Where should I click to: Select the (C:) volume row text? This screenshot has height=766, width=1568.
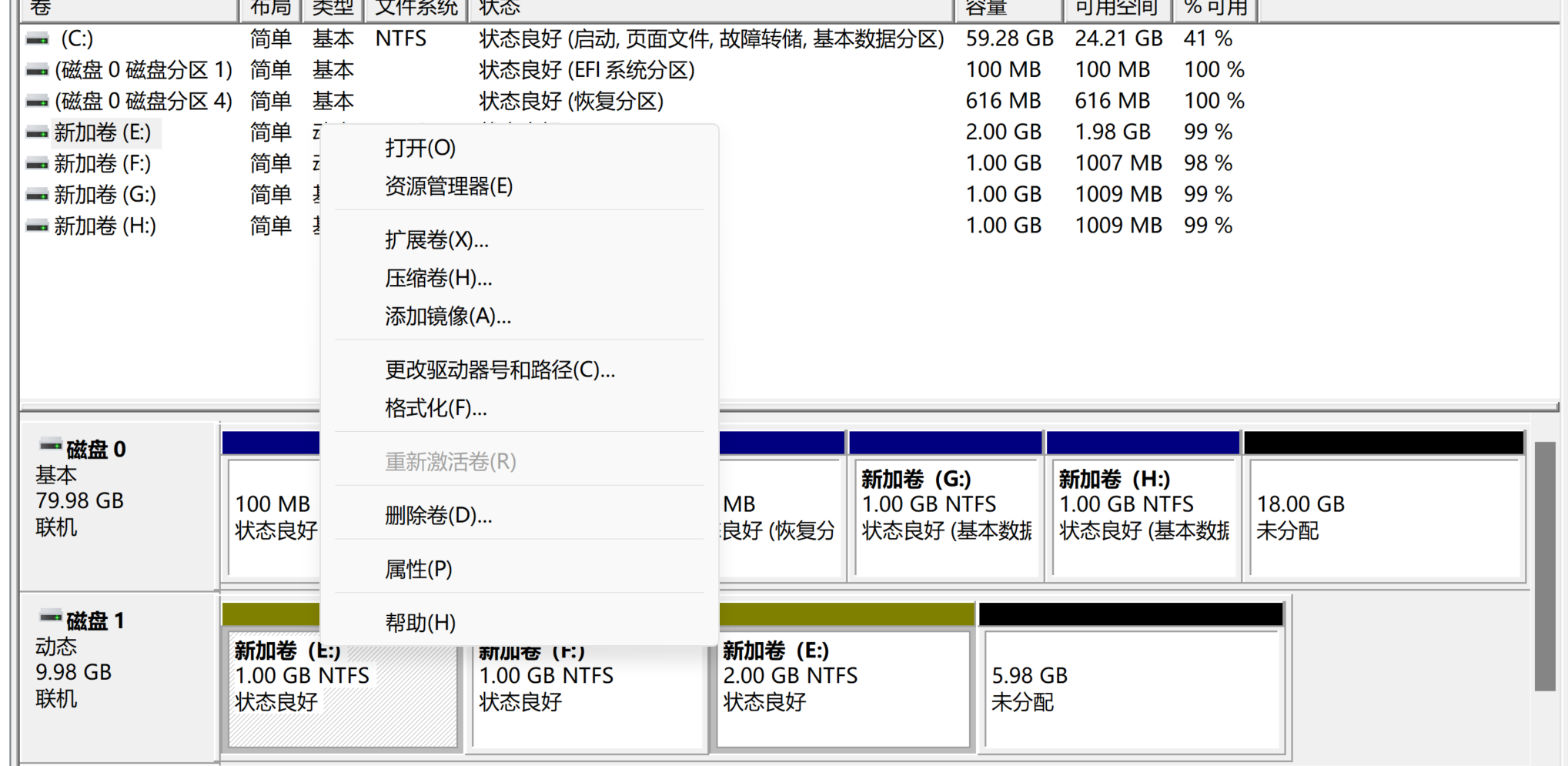pos(77,39)
